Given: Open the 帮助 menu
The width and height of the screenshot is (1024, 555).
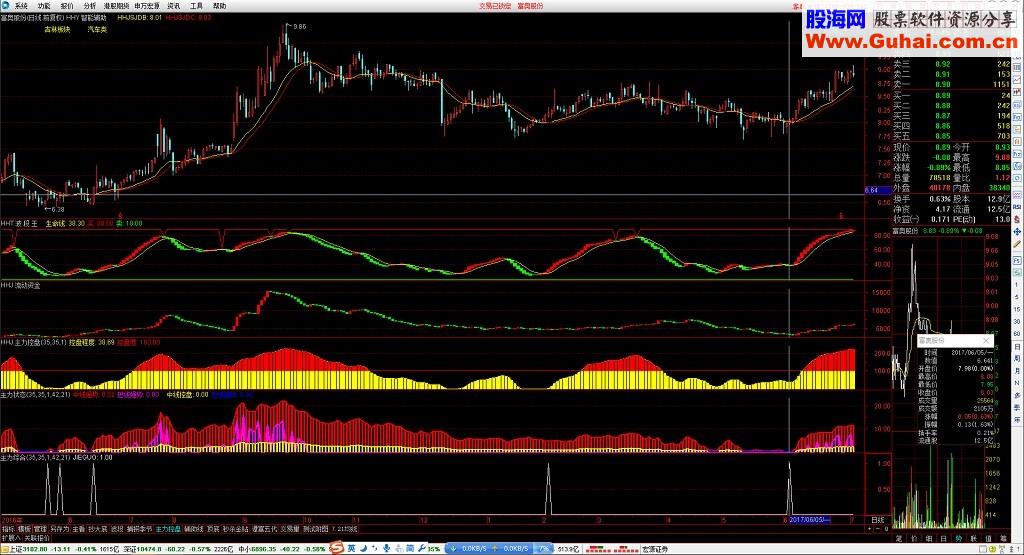Looking at the screenshot, I should 219,6.
